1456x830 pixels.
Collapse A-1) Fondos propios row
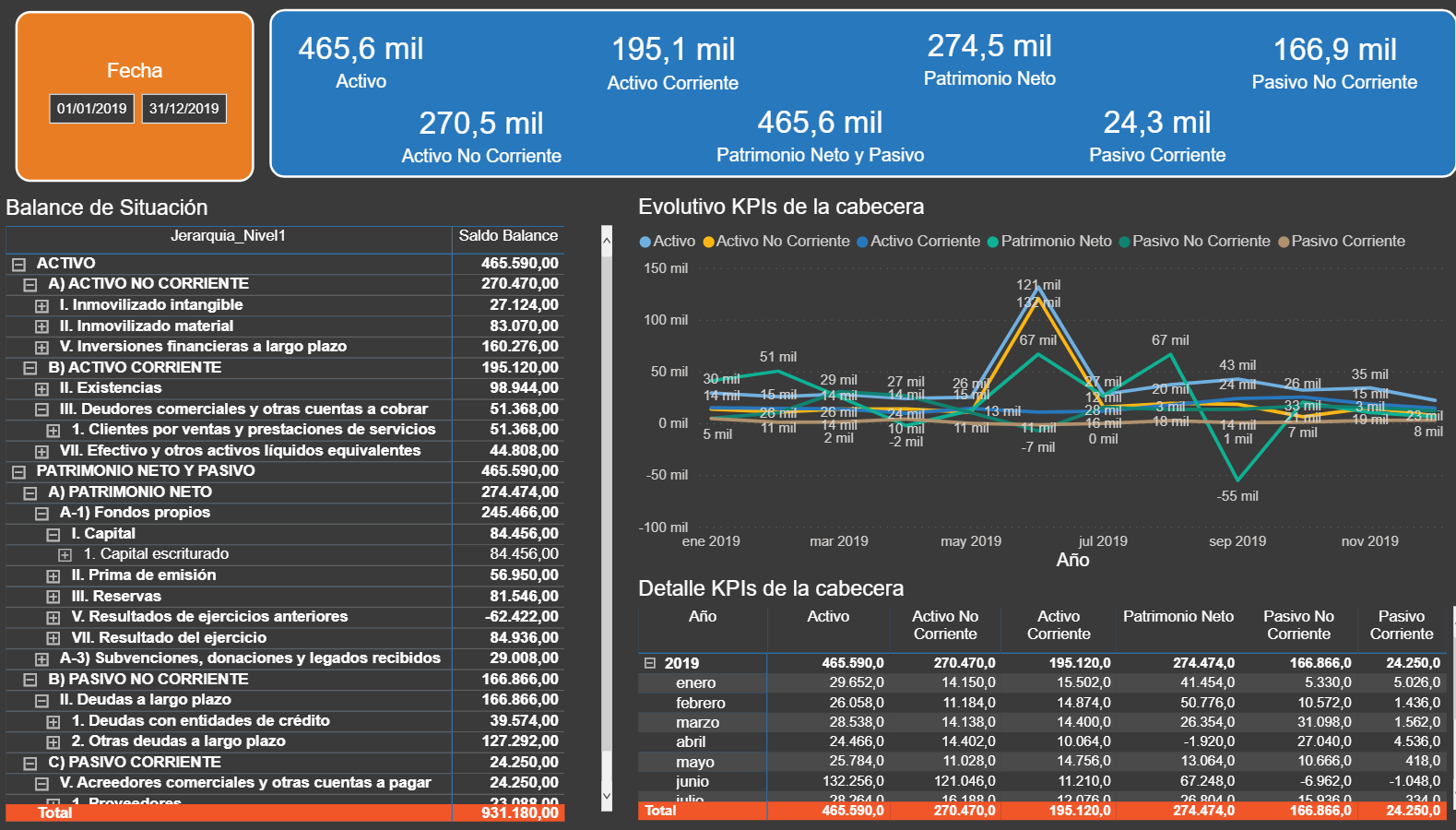(x=41, y=514)
